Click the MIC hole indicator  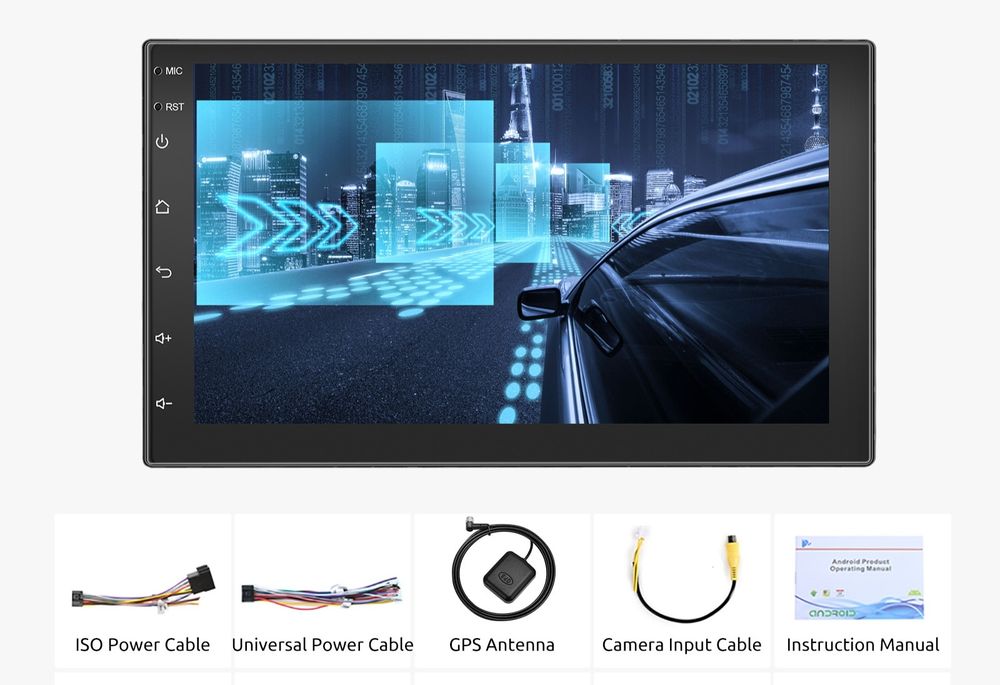[158, 71]
